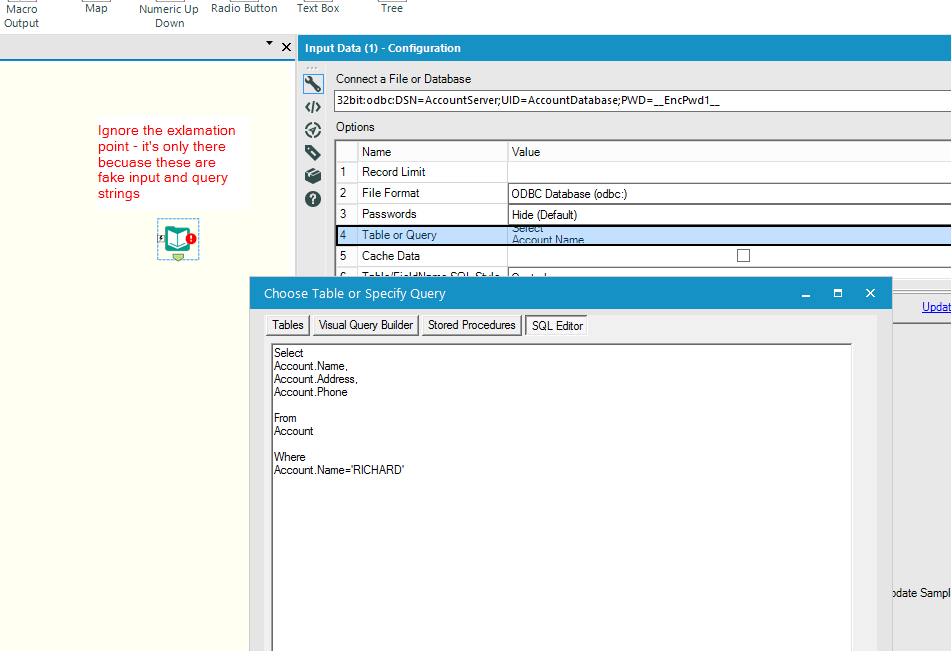Open the Stored Procedures tab
This screenshot has width=951, height=651.
[x=470, y=324]
